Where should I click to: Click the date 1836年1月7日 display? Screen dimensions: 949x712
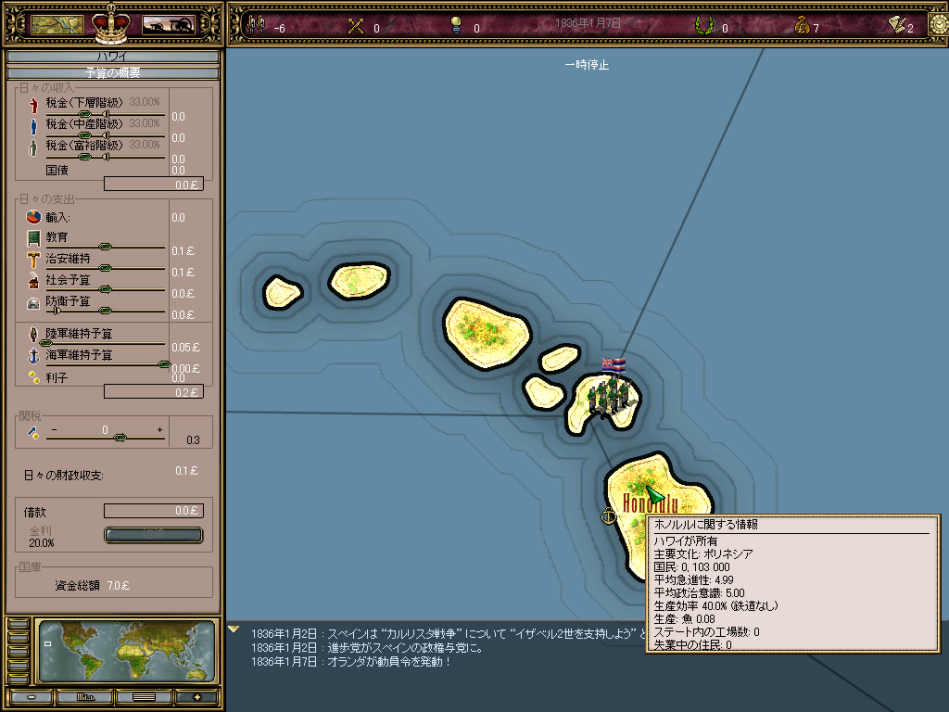click(588, 24)
